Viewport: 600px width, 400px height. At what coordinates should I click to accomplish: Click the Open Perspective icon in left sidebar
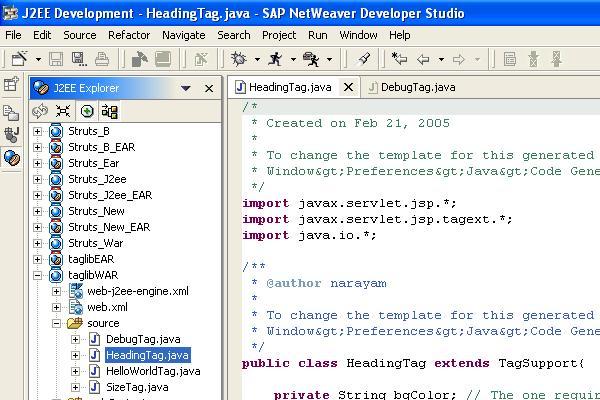[12, 85]
